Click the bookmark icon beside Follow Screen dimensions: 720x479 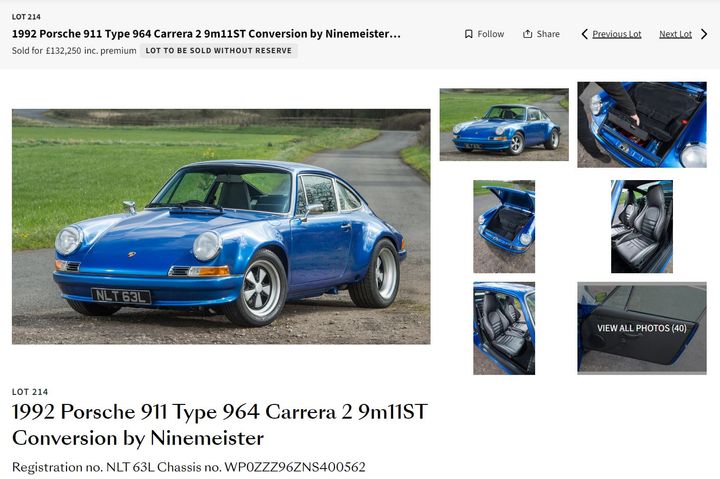pos(468,34)
